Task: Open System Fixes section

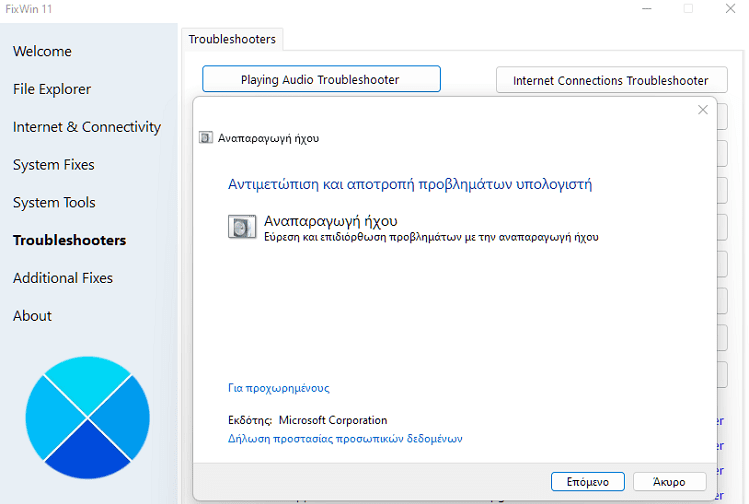Action: pyautogui.click(x=54, y=165)
